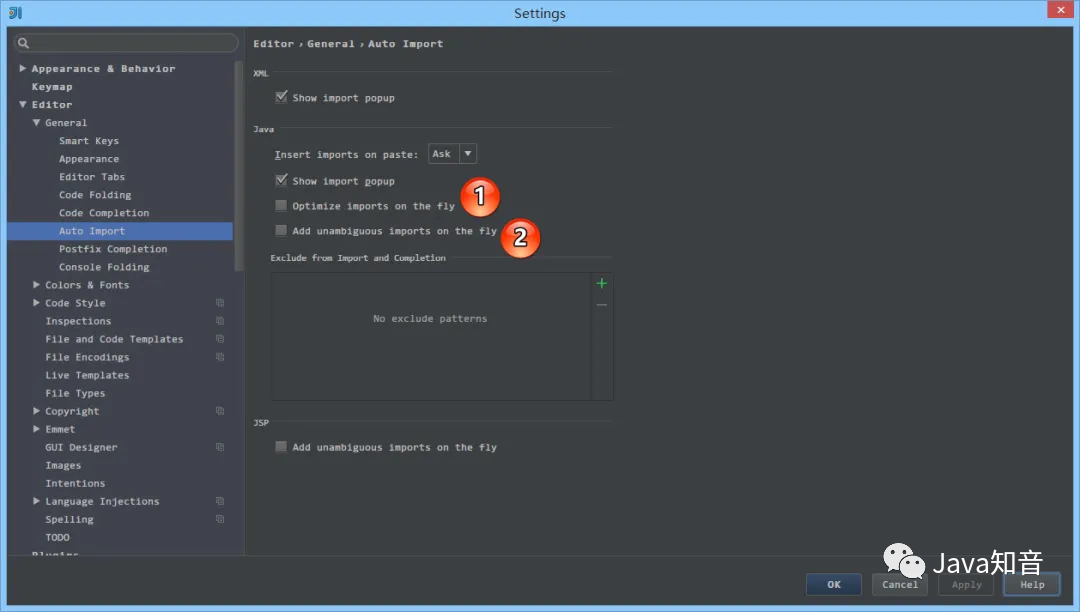The height and width of the screenshot is (612, 1080).
Task: Open the Keymap settings page
Action: 52,87
